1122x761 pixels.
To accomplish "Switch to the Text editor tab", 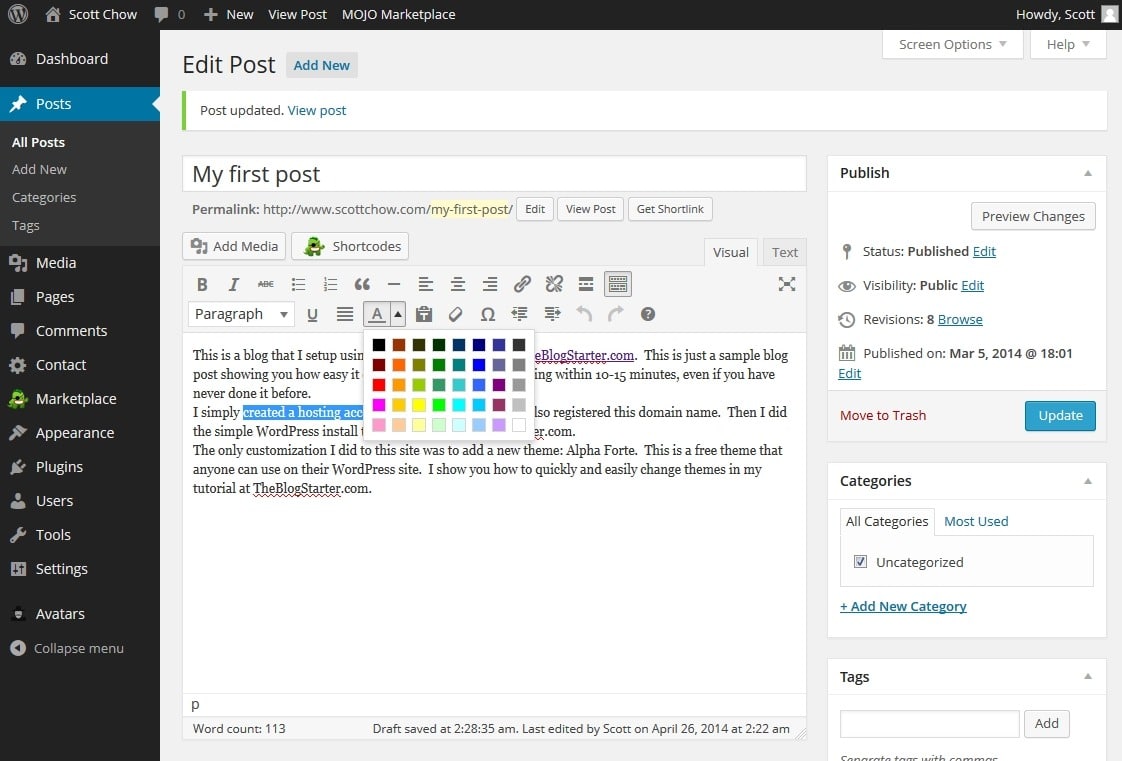I will click(784, 252).
